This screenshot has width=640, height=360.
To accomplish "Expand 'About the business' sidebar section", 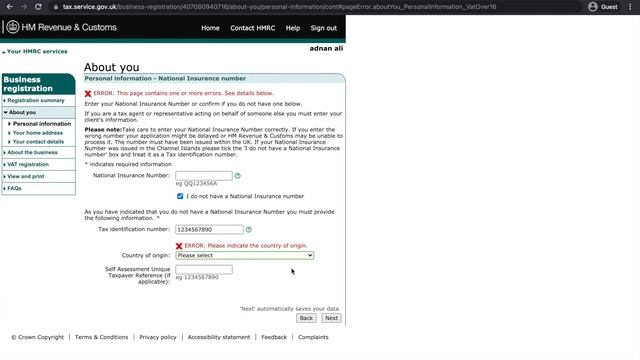I will click(x=32, y=152).
